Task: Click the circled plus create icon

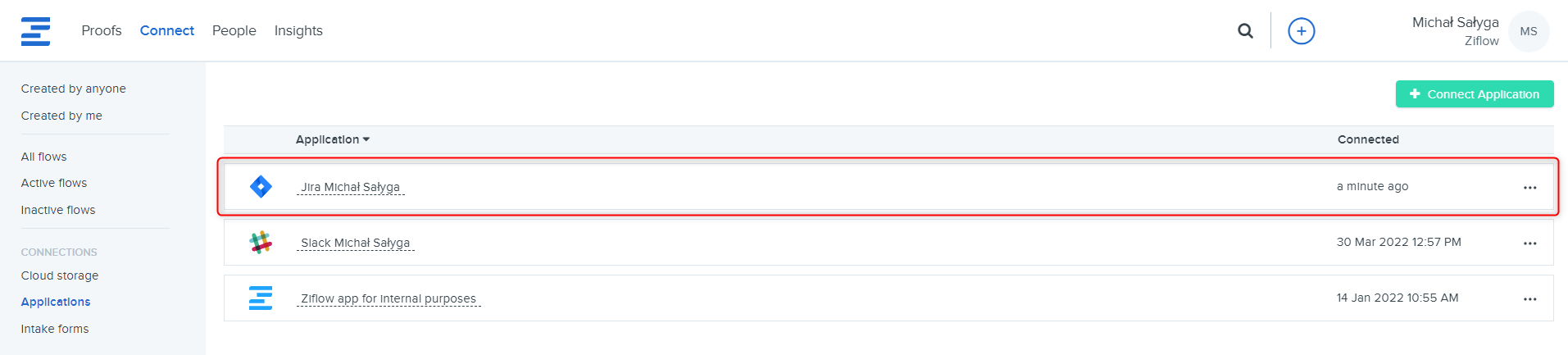Action: pyautogui.click(x=1301, y=31)
